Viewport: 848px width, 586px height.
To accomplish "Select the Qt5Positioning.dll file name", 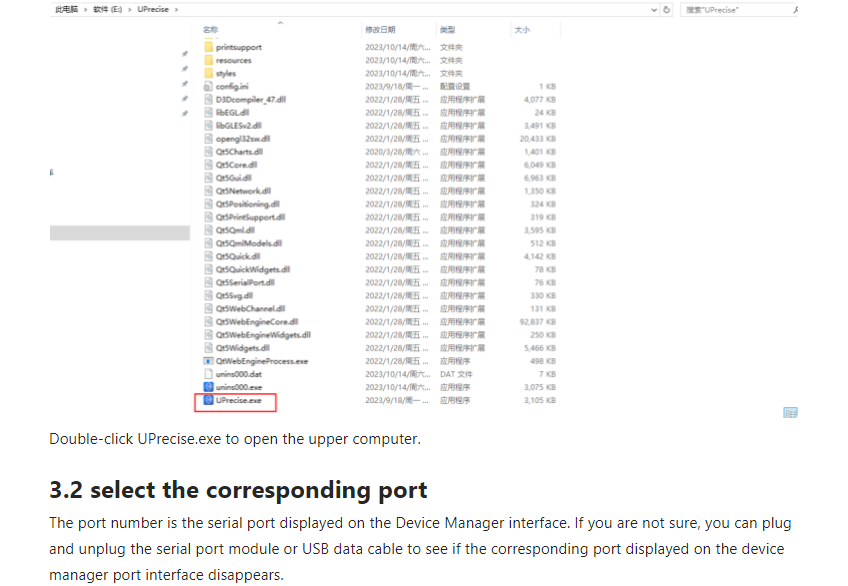I will point(248,204).
